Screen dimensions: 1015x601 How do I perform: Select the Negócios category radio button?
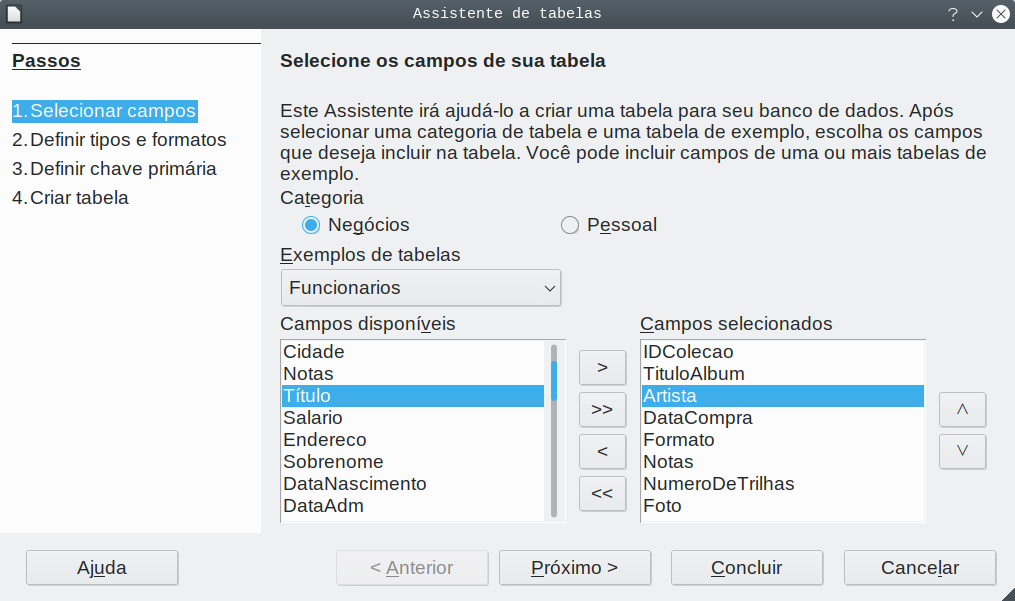click(x=311, y=225)
